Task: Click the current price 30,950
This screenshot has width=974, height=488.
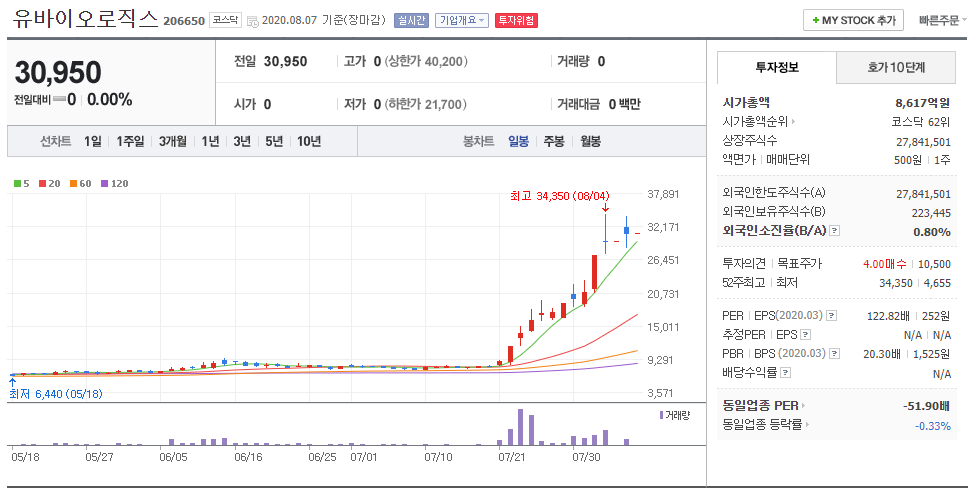Action: [x=58, y=73]
